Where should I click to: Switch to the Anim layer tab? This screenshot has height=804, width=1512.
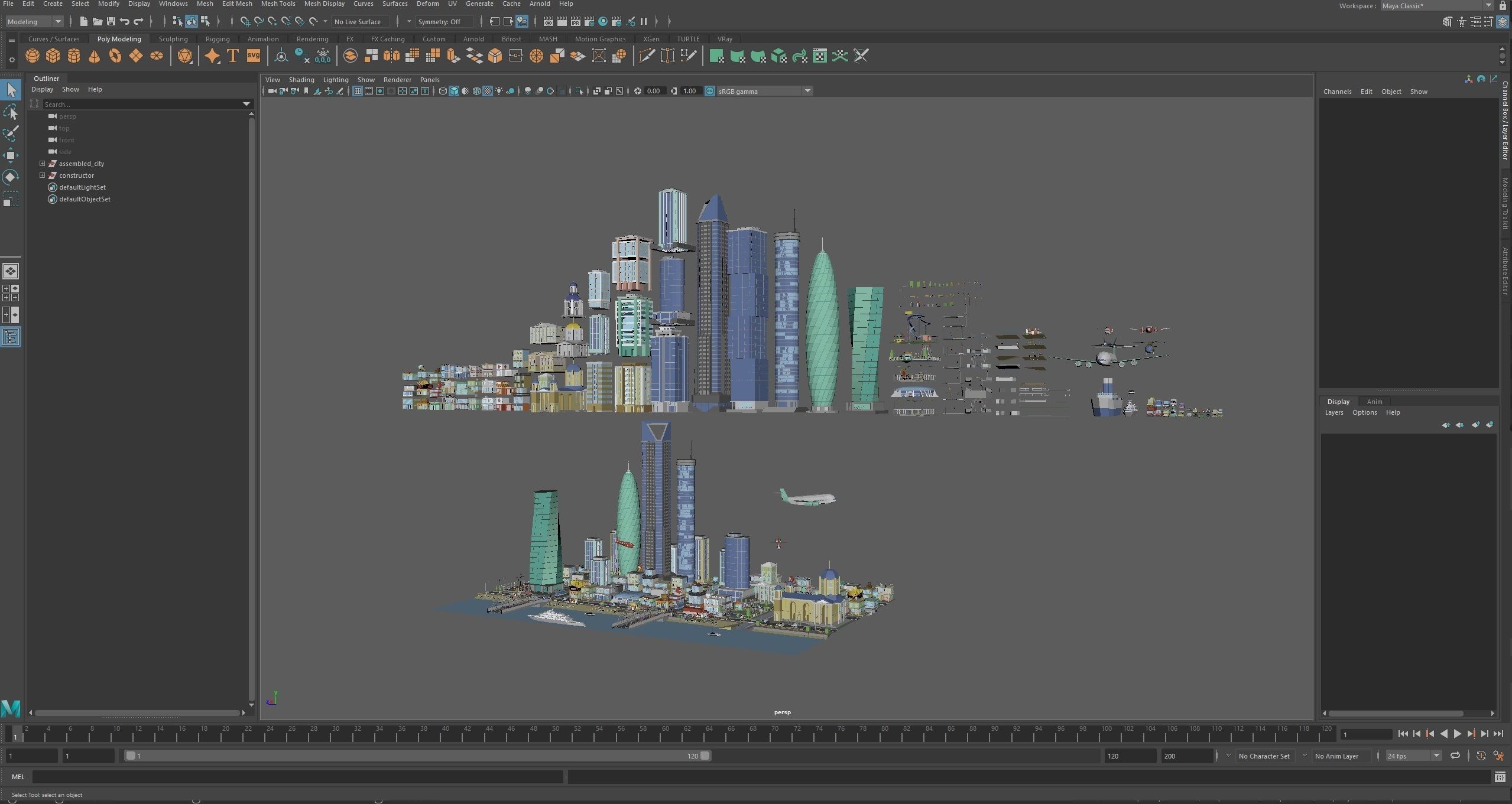coord(1374,402)
